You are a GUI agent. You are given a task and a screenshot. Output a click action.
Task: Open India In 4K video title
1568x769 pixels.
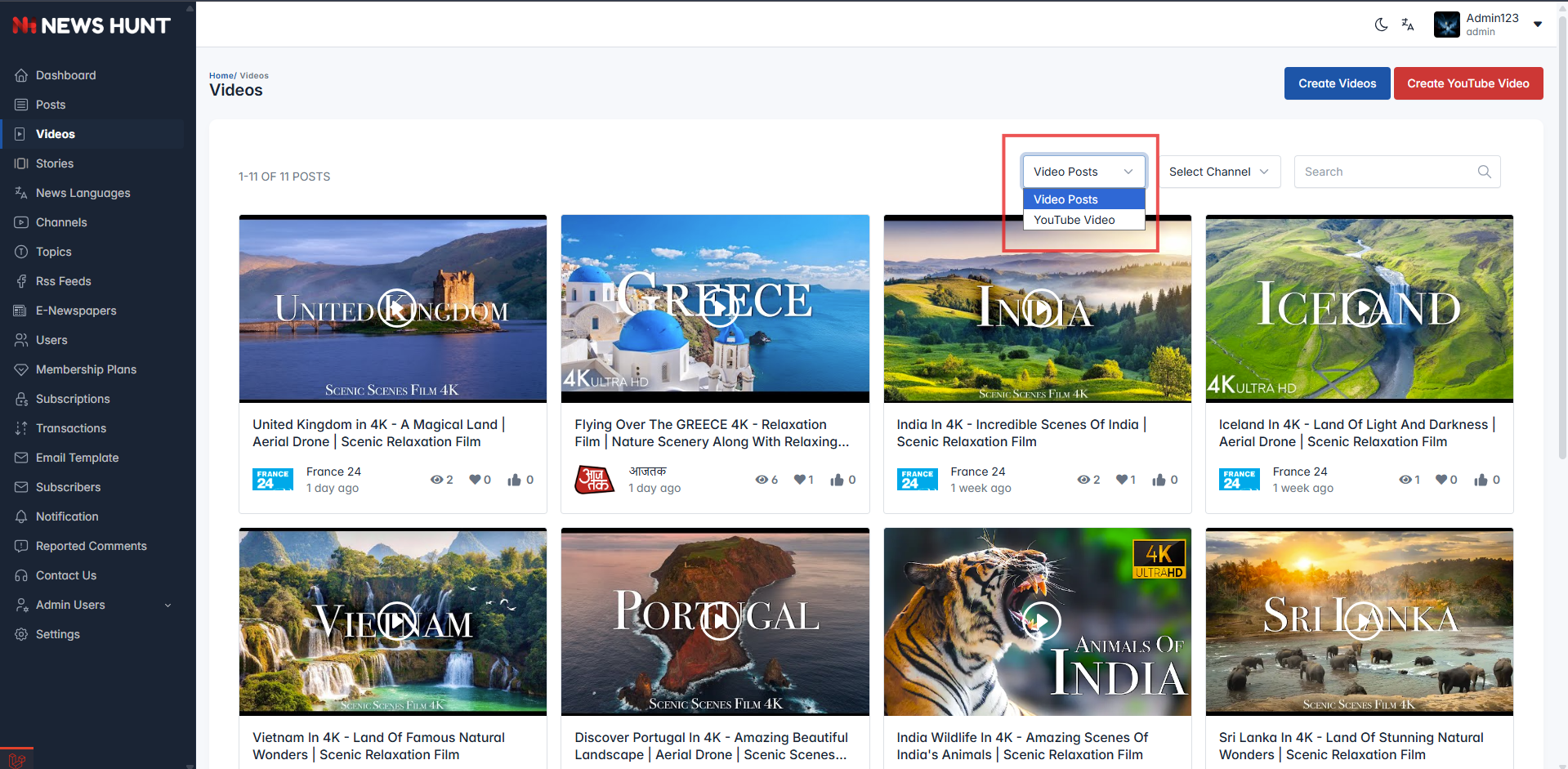(x=1021, y=433)
